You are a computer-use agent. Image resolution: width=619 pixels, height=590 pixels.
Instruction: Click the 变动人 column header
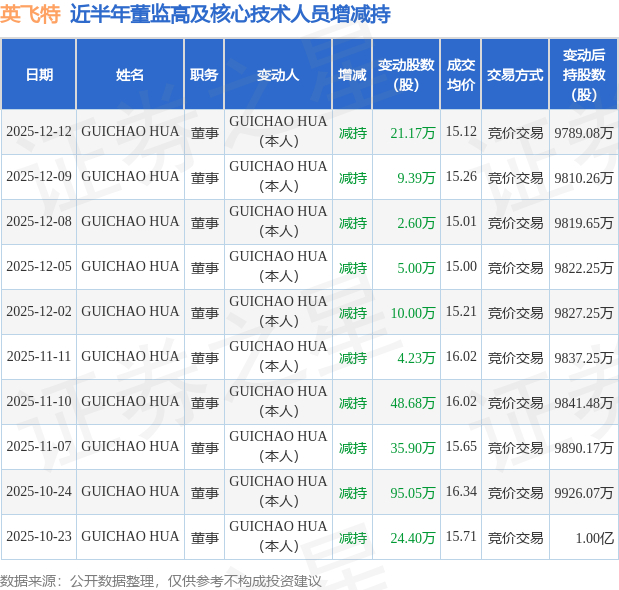pyautogui.click(x=278, y=75)
